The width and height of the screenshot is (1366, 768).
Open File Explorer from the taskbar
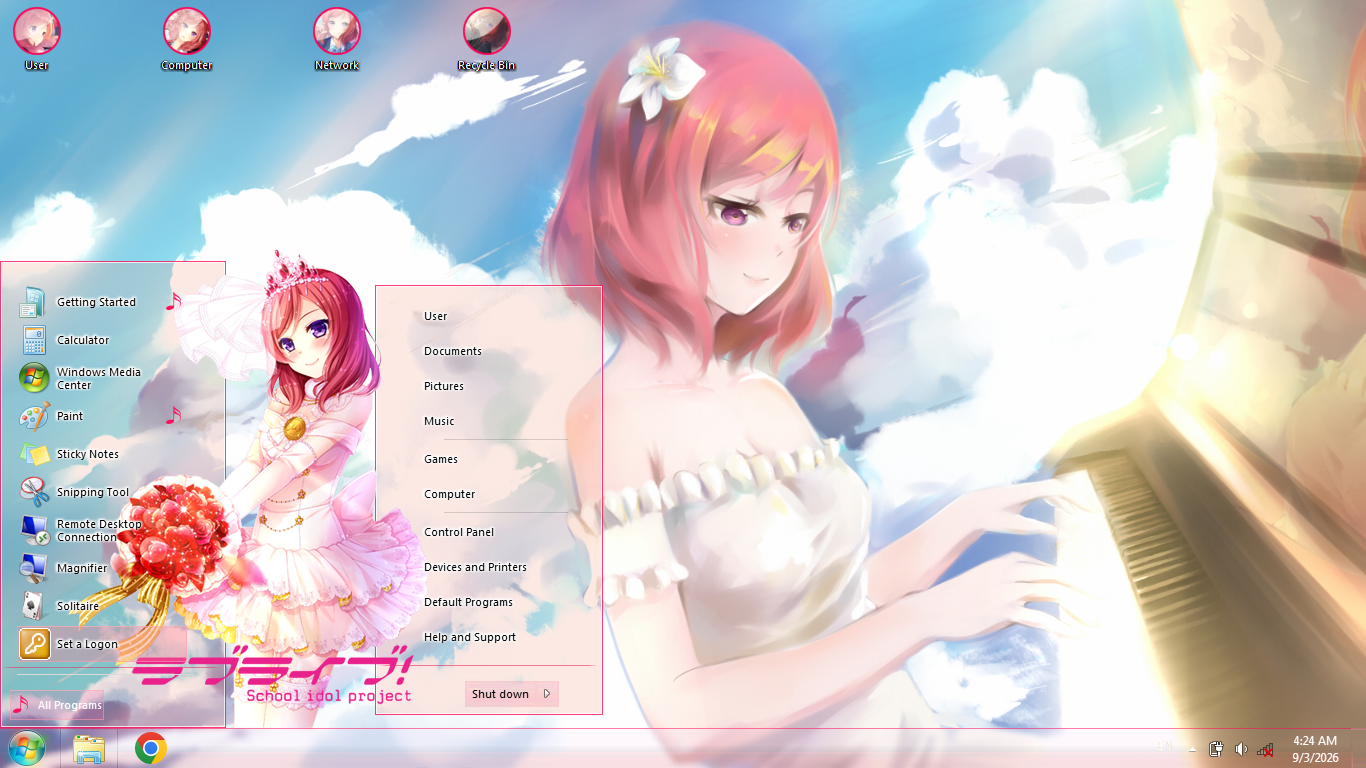[x=89, y=749]
